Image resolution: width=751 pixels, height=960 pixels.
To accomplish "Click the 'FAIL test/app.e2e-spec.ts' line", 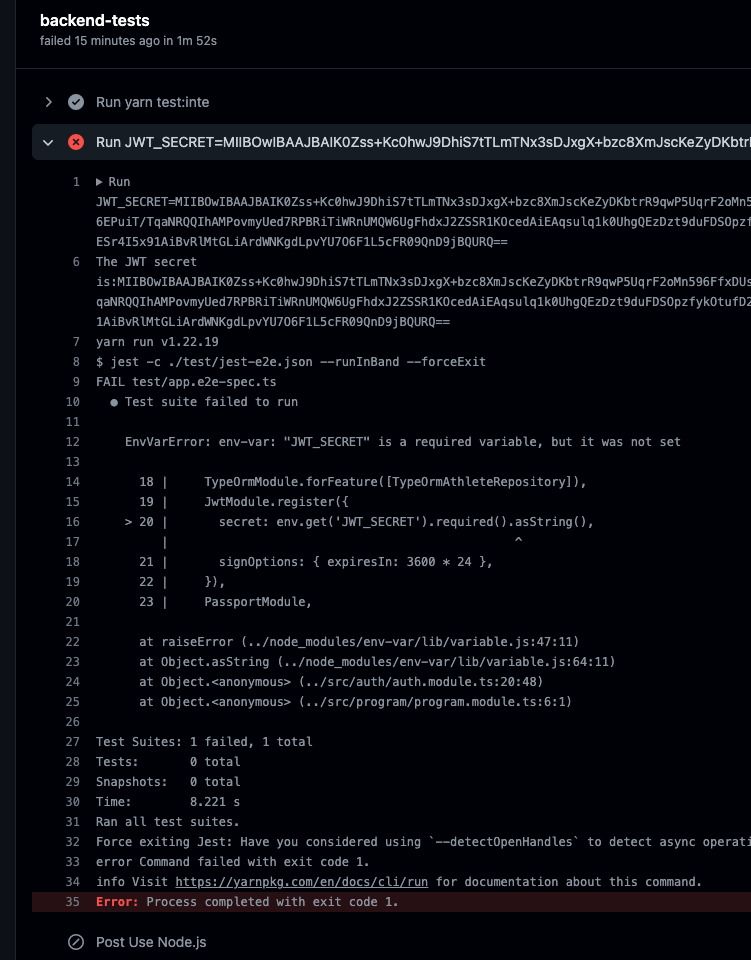I will pyautogui.click(x=186, y=382).
